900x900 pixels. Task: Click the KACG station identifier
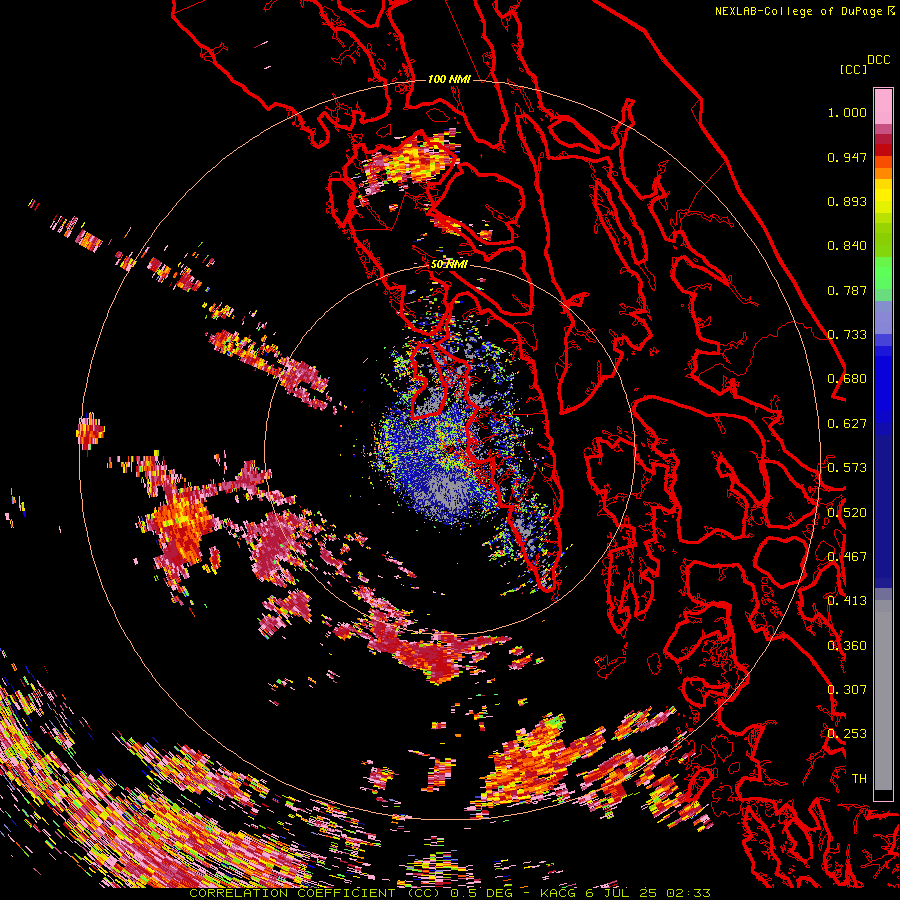pos(560,893)
